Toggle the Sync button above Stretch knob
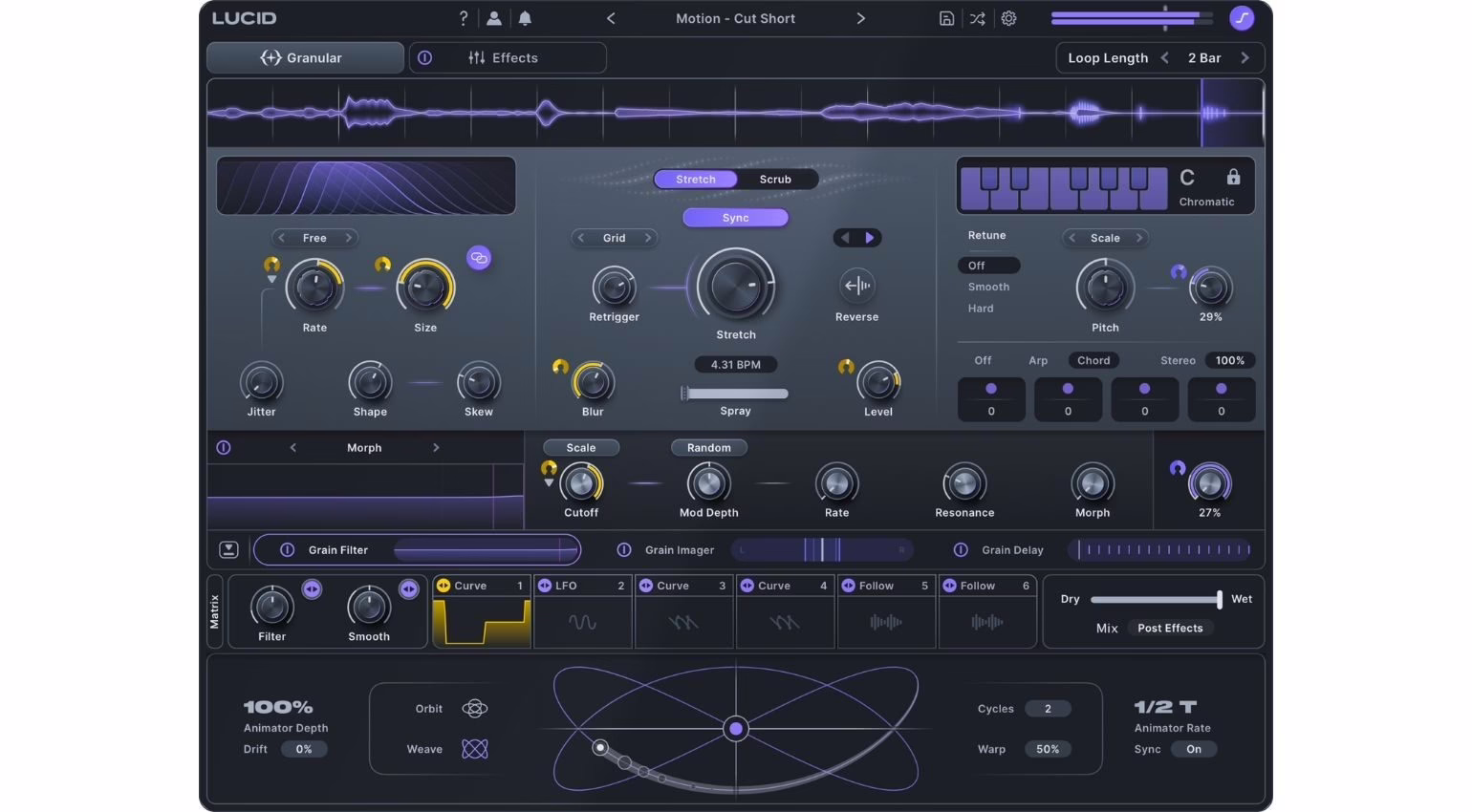This screenshot has width=1472, height=812. (x=735, y=218)
